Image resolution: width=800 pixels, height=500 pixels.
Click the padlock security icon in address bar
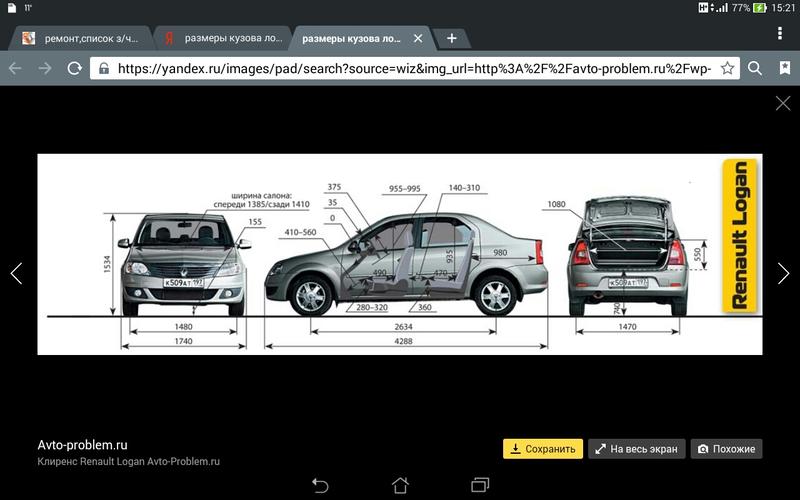click(x=104, y=68)
